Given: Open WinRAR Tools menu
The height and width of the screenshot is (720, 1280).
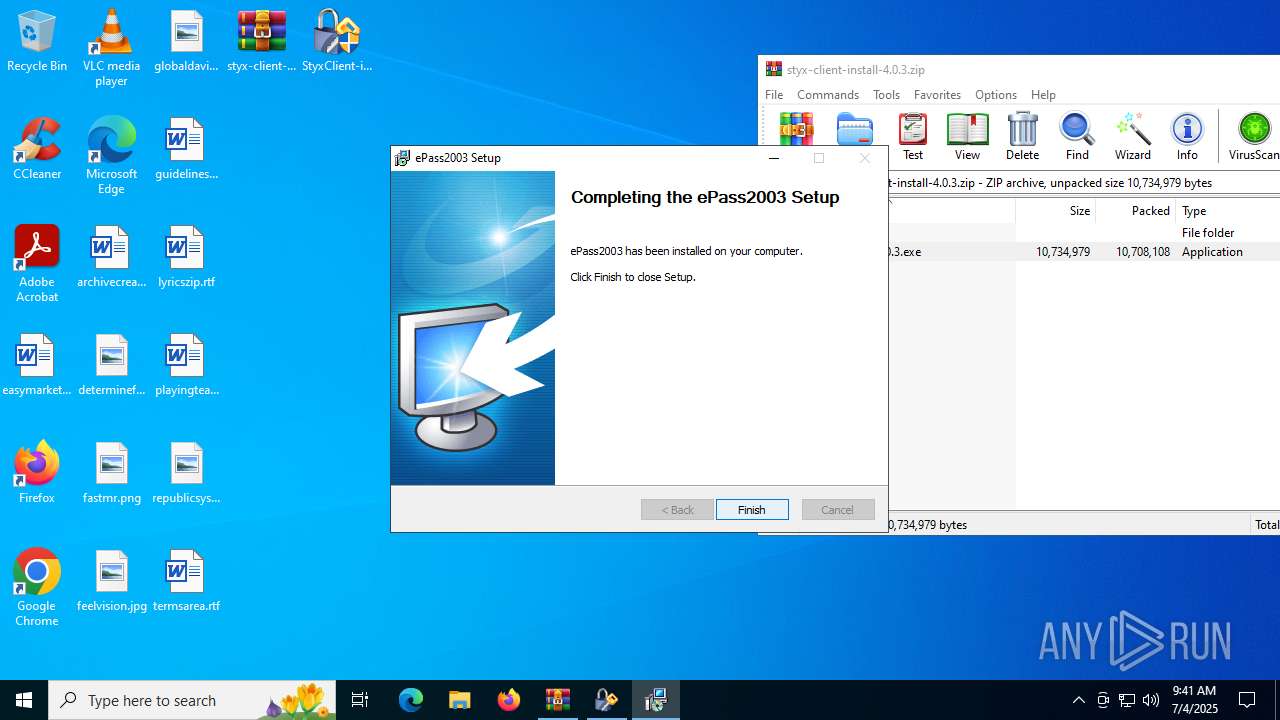Looking at the screenshot, I should coord(886,94).
